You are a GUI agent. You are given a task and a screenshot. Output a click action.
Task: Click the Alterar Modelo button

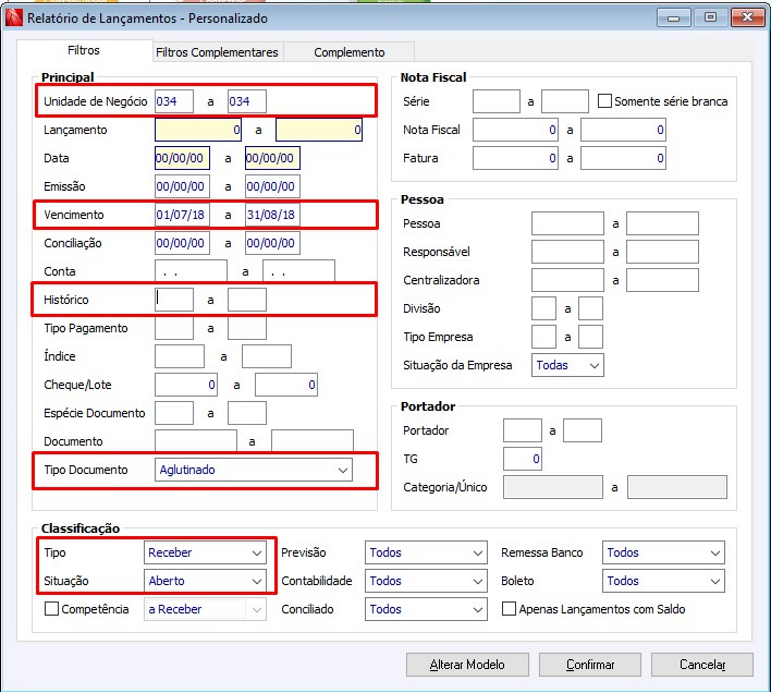(x=467, y=664)
